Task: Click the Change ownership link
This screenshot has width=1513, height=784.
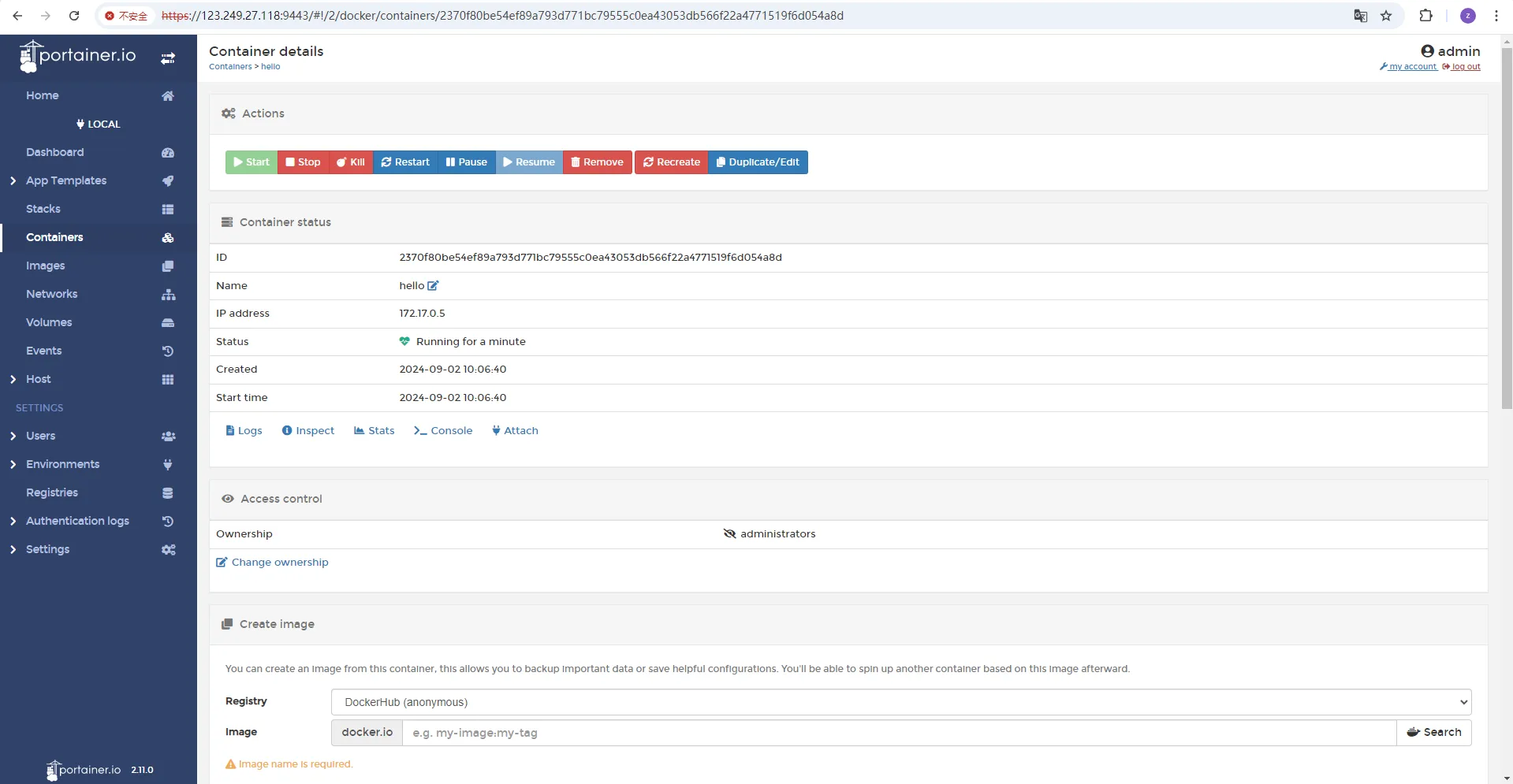Action: 272,563
